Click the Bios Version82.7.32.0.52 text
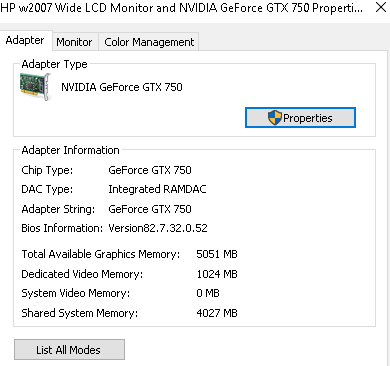The width and height of the screenshot is (390, 366). point(158,228)
